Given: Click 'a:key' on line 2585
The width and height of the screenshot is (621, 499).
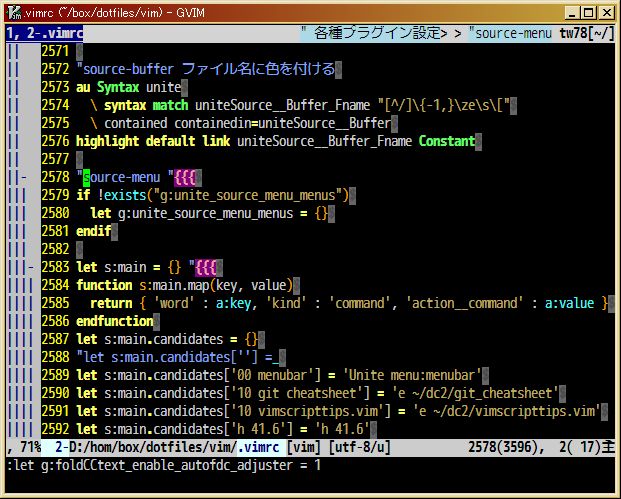Looking at the screenshot, I should pyautogui.click(x=234, y=303).
